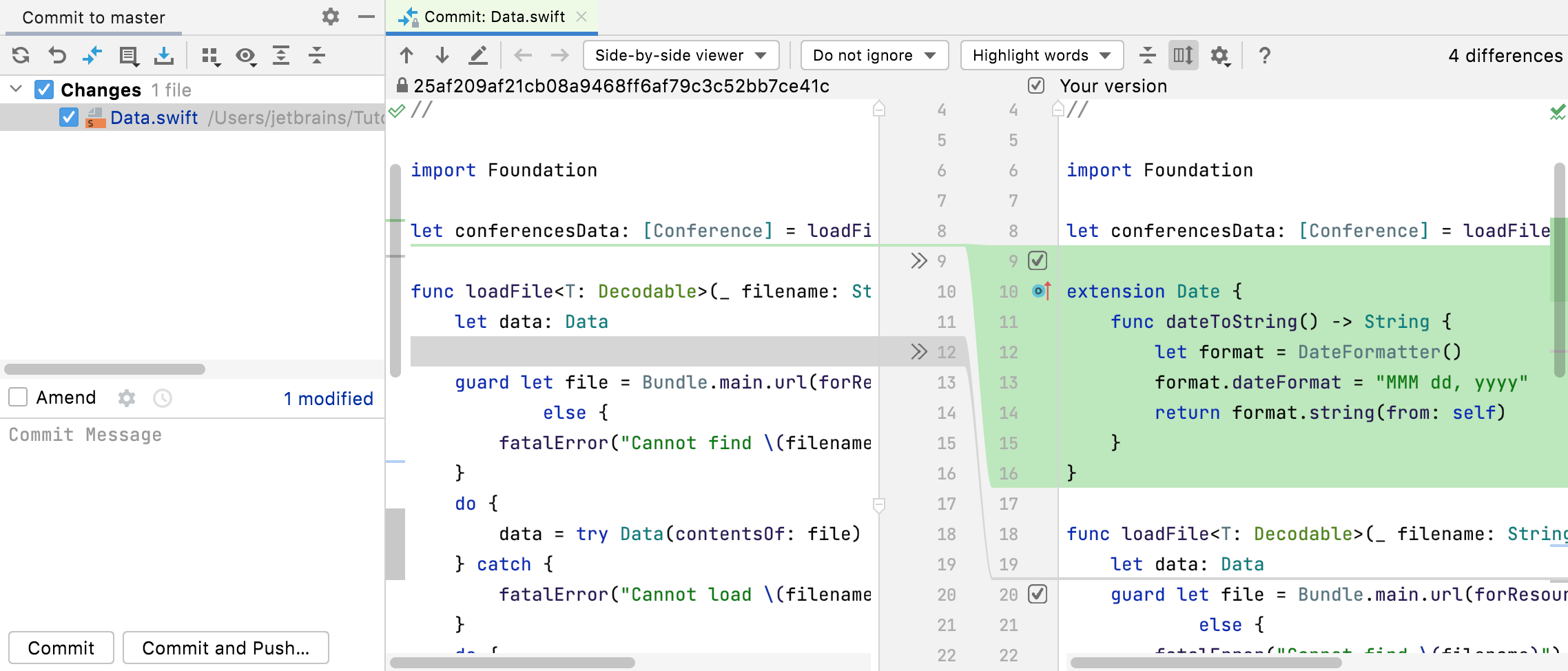The width and height of the screenshot is (1568, 671).
Task: Hide the Commit tool window
Action: (x=367, y=17)
